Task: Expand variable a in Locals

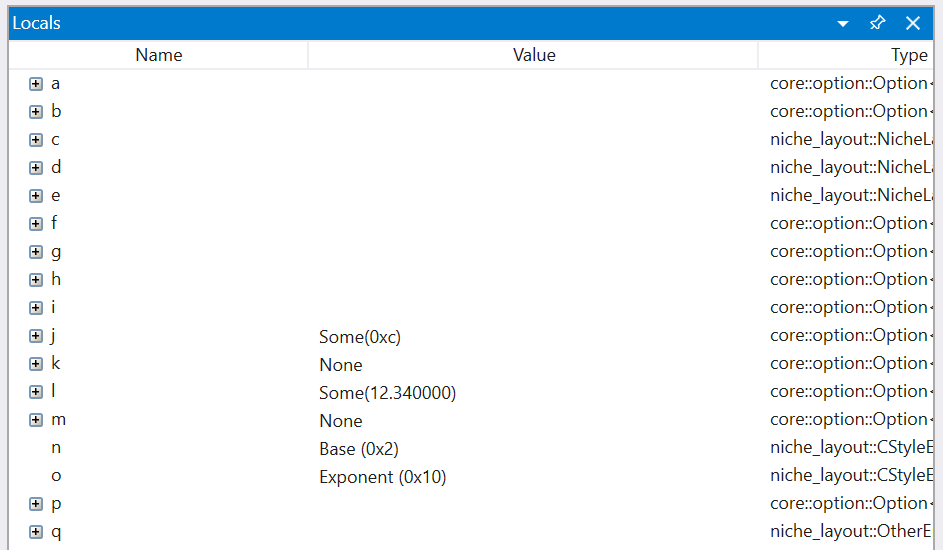Action: click(x=36, y=84)
